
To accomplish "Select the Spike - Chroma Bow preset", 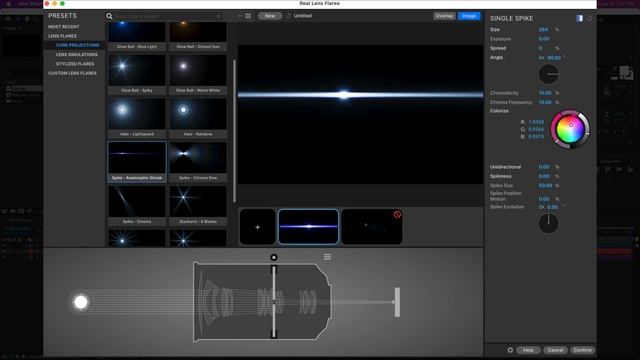I will [198, 161].
